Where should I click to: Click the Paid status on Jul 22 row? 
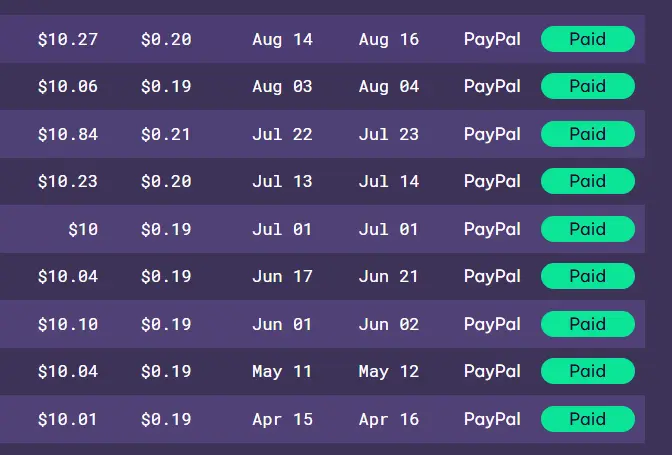point(588,134)
